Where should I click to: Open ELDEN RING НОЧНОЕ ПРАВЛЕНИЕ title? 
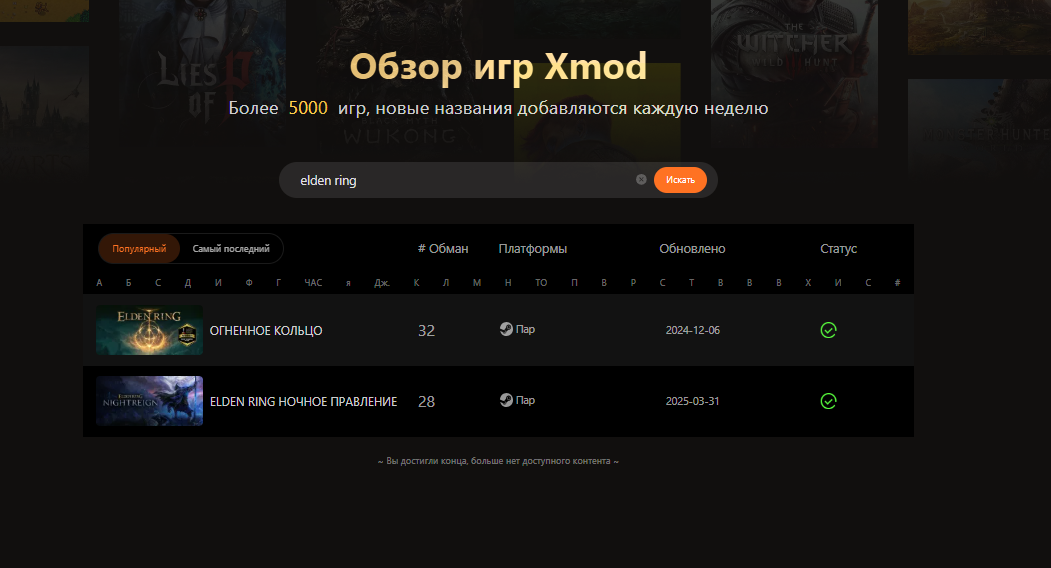[304, 402]
